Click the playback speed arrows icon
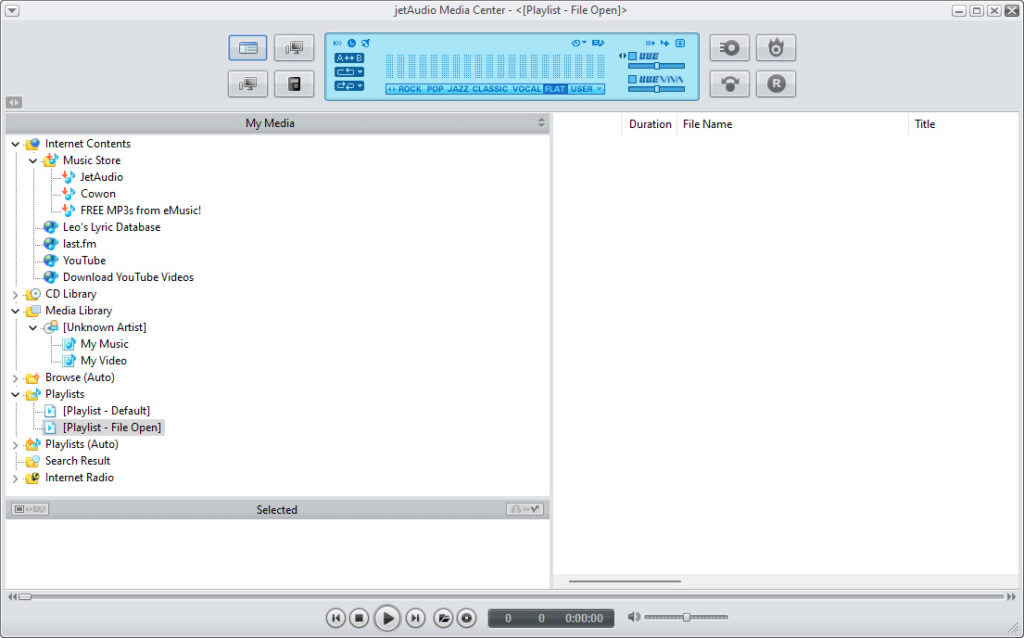Viewport: 1024px width, 638px height. click(337, 43)
